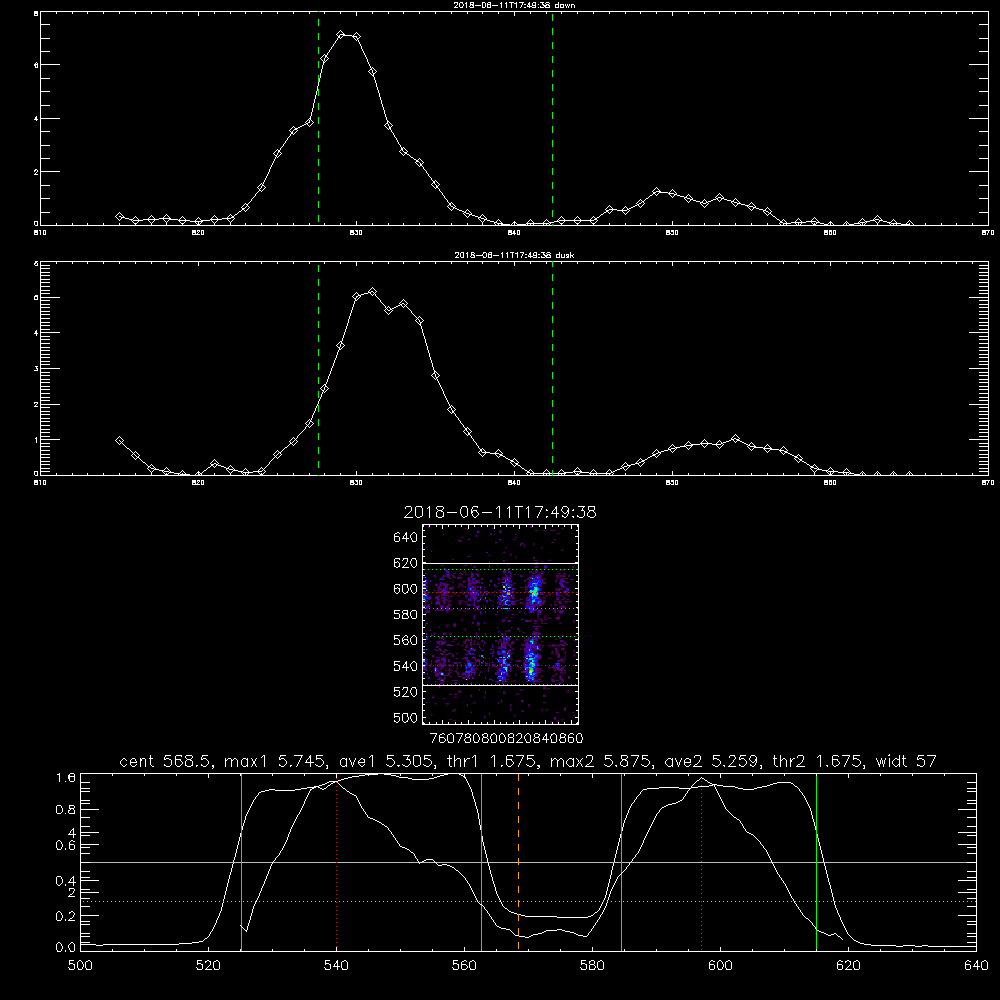Click the dusk plot title text

pos(514,255)
